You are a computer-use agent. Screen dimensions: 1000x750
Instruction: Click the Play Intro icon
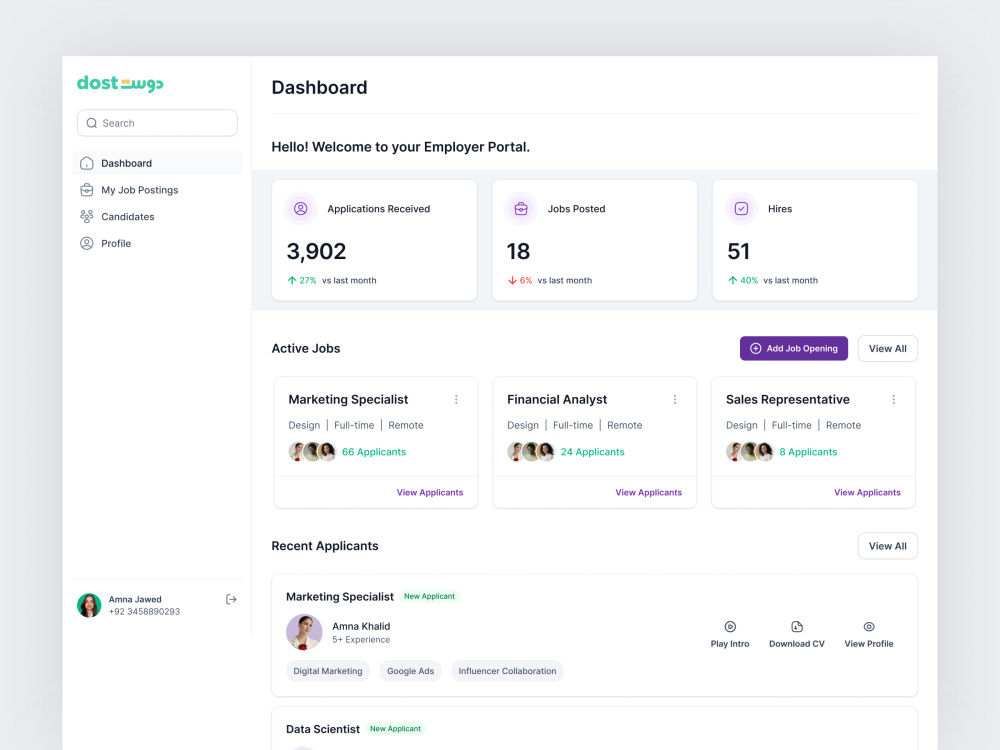click(x=730, y=627)
